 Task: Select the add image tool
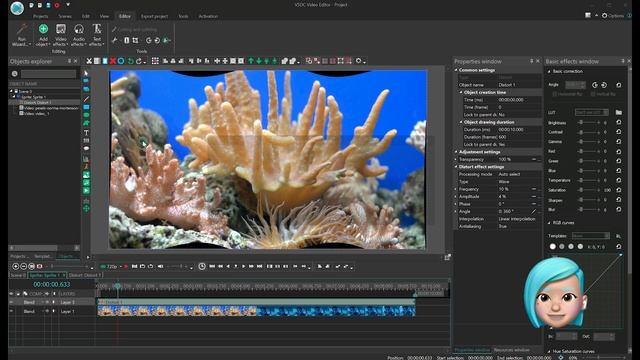pyautogui.click(x=86, y=175)
